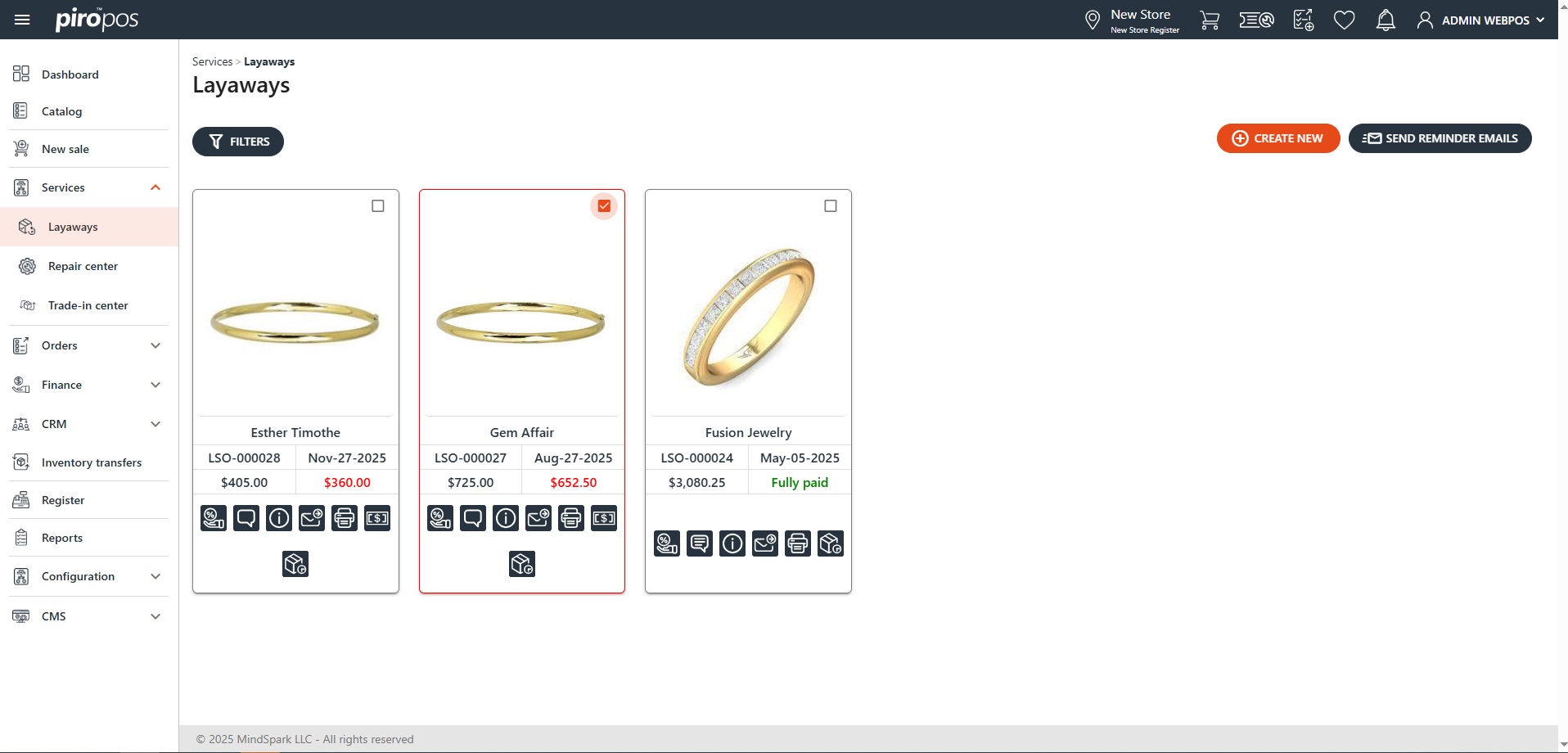Select the Esther Timothe layaway checkbox
This screenshot has height=753, width=1568.
point(378,206)
